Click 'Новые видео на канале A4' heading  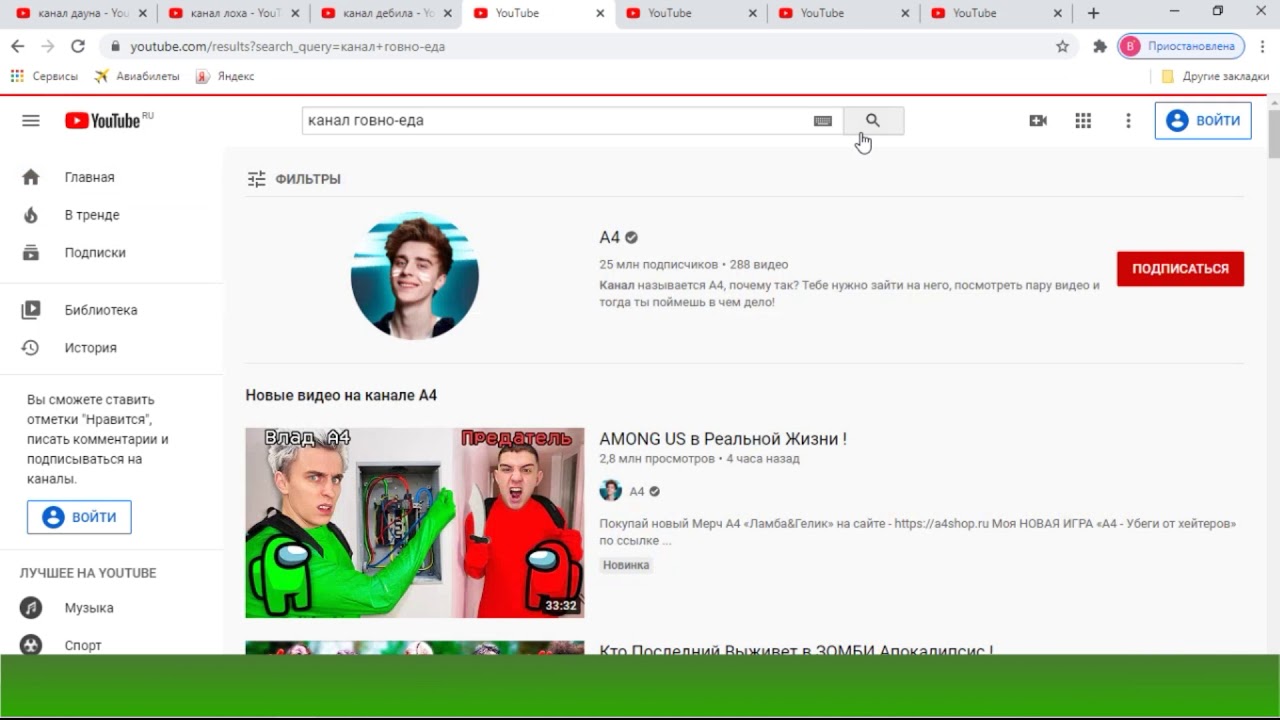point(341,395)
